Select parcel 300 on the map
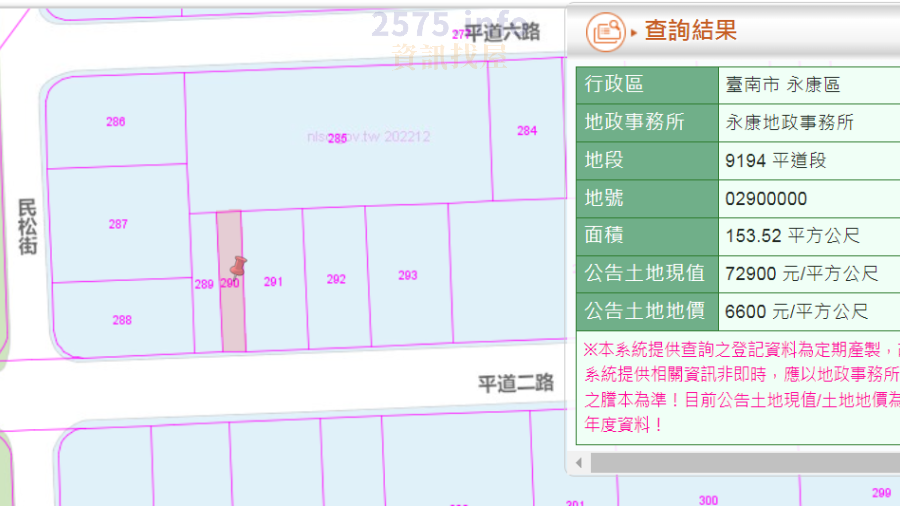 708,500
